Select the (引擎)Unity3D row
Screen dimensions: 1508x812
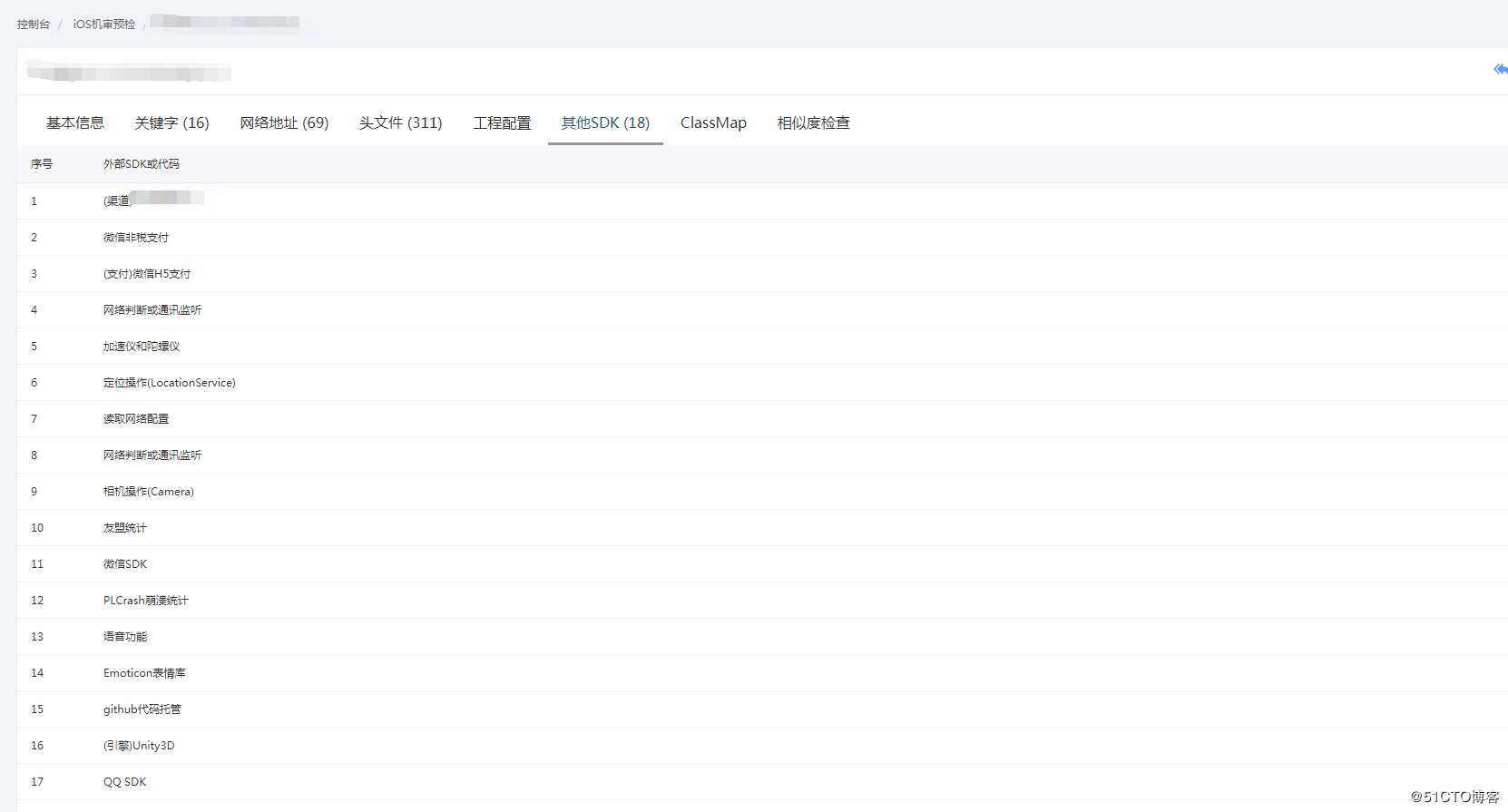point(762,746)
